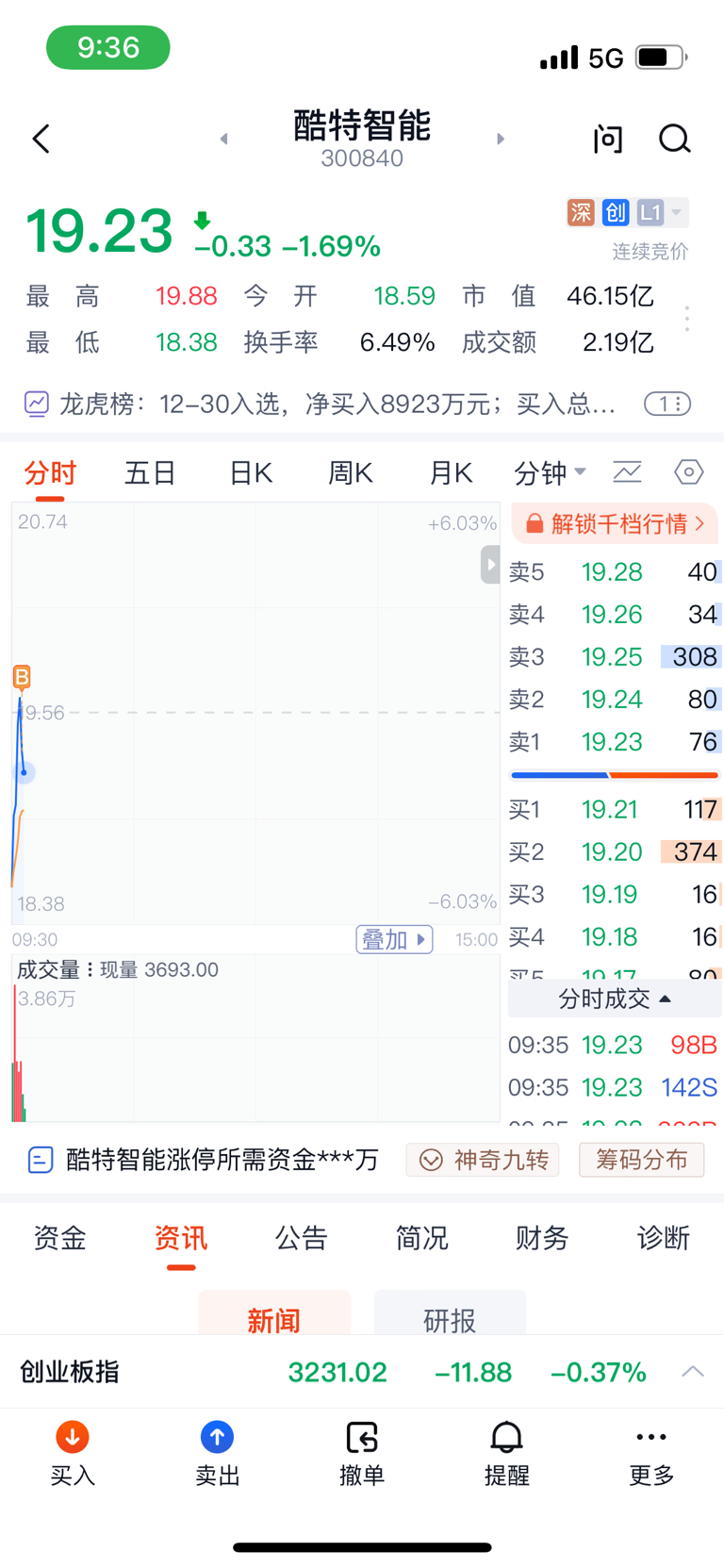This screenshot has width=724, height=1568.
Task: Open the 龙虎榜 chart icon
Action: tap(36, 404)
